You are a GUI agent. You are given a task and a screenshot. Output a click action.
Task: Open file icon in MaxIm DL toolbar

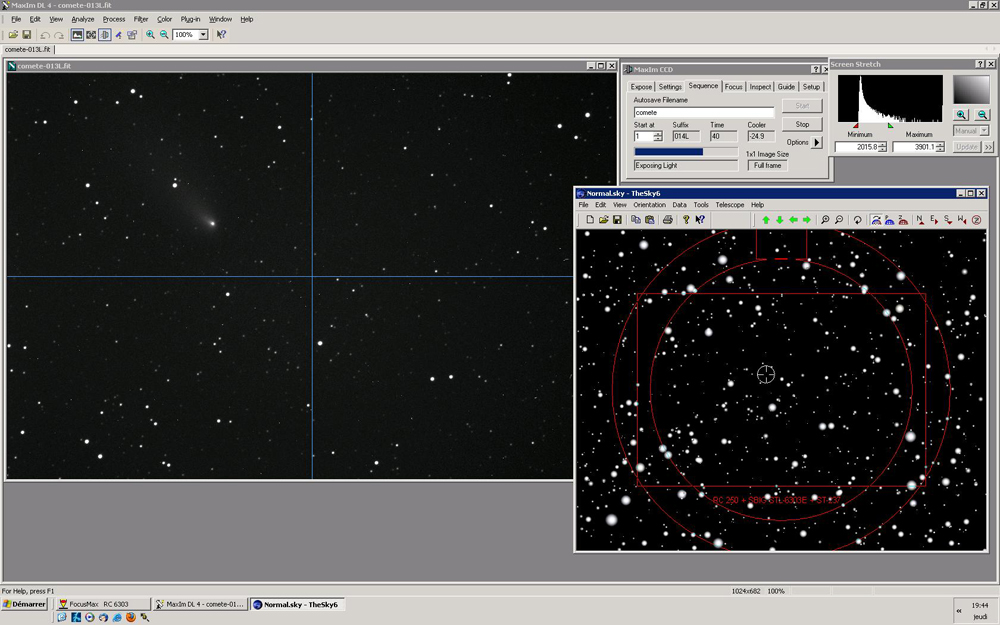point(13,34)
